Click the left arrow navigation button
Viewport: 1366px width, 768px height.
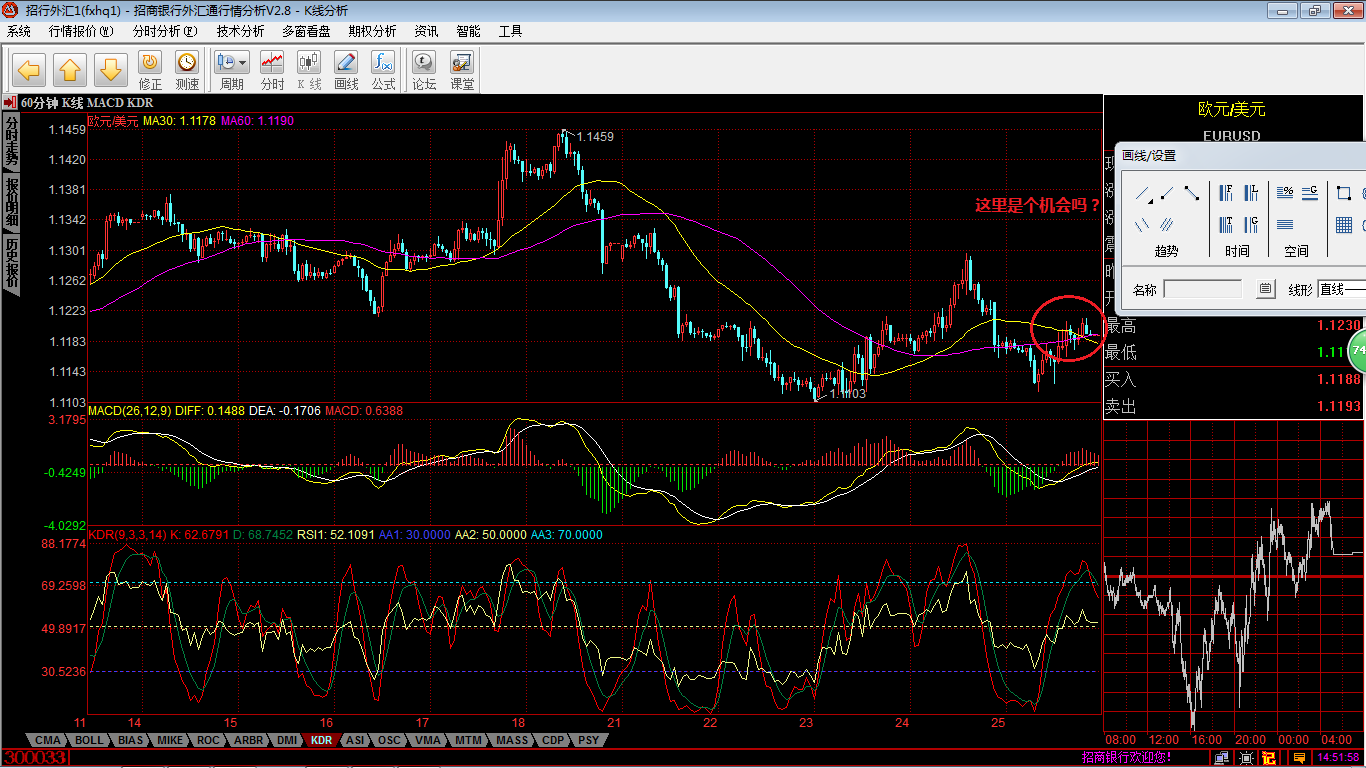pos(30,70)
